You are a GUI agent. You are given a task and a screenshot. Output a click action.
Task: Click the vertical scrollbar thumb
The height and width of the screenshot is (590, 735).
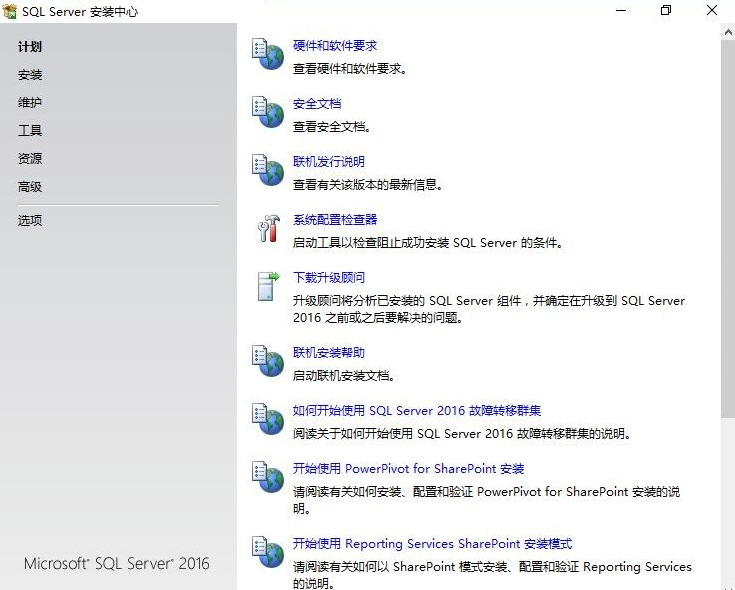(x=728, y=229)
